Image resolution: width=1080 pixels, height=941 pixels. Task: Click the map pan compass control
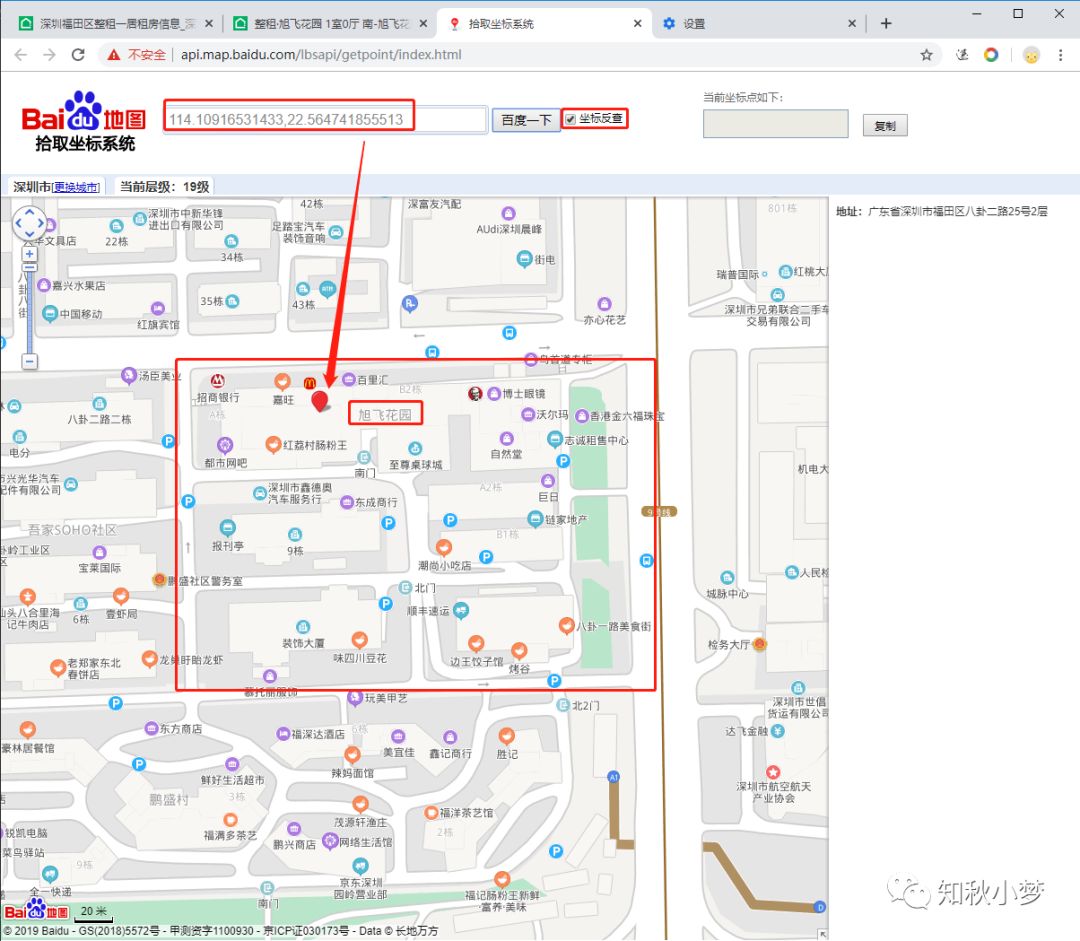tap(30, 223)
